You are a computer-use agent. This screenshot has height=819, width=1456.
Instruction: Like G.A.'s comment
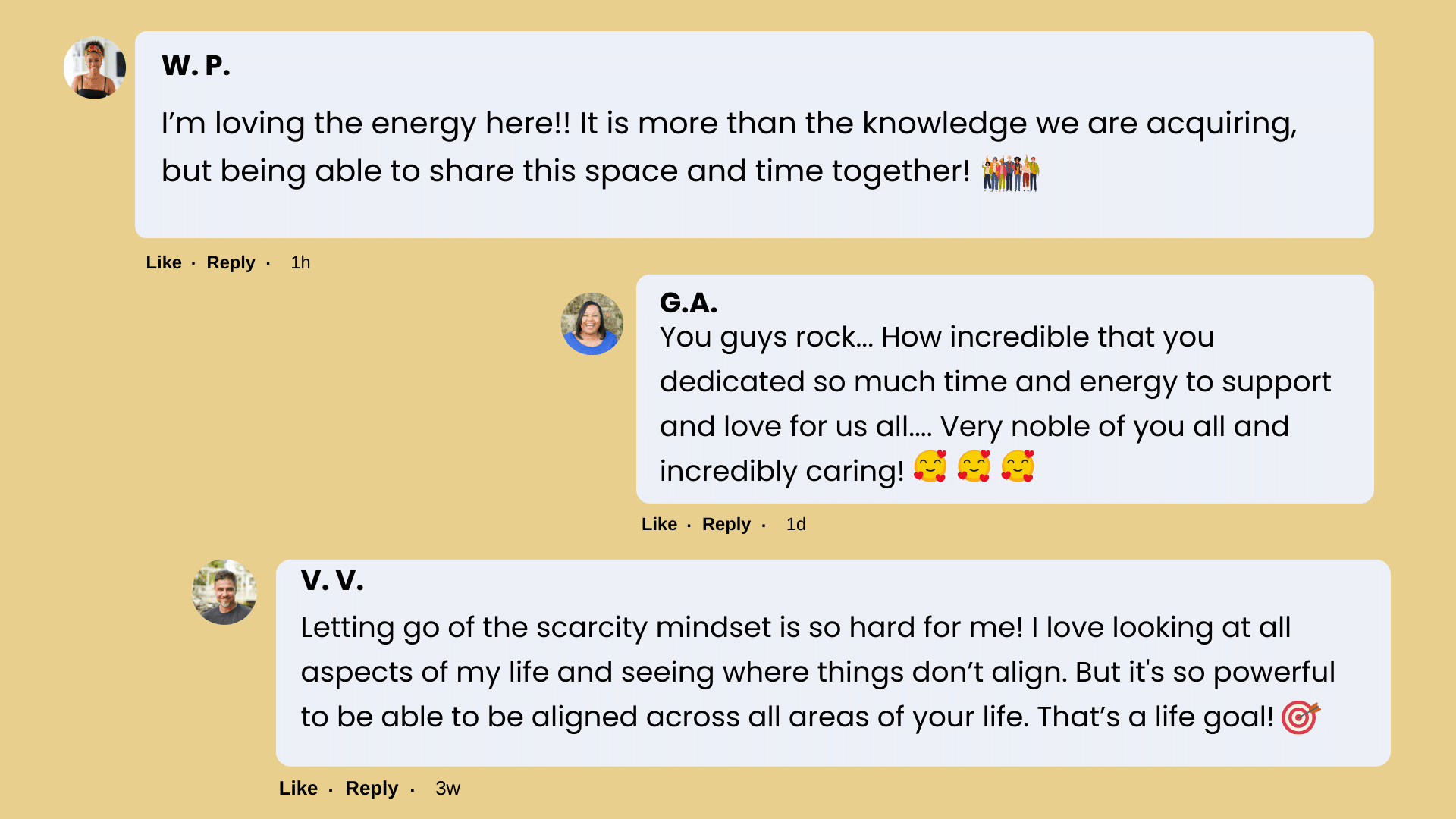(659, 524)
